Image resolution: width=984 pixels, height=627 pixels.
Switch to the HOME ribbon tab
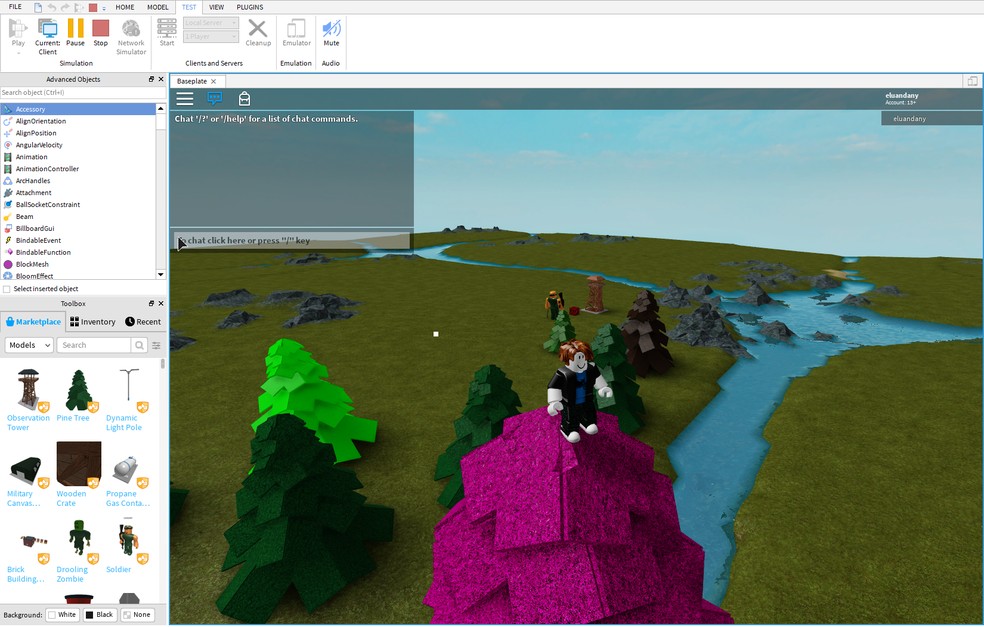click(125, 7)
